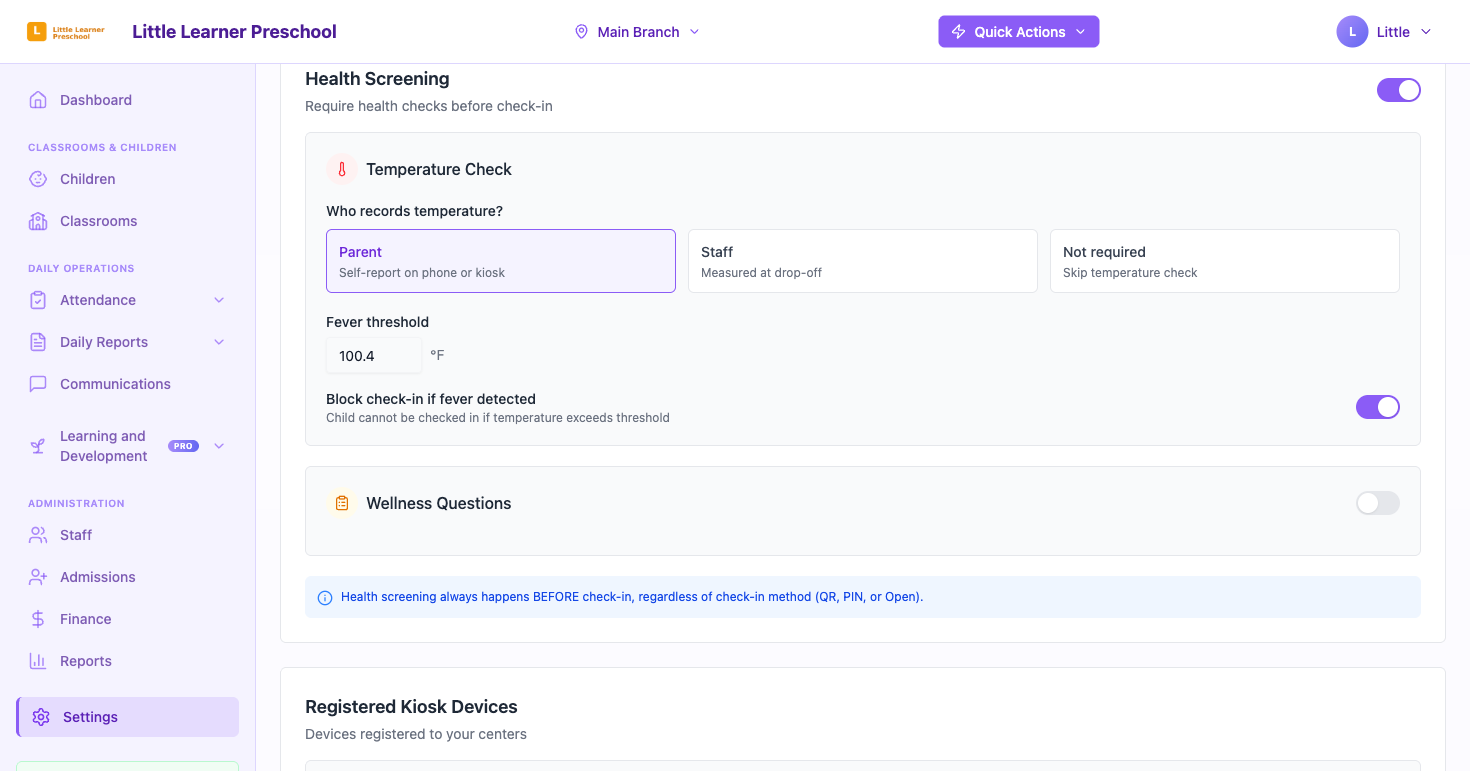
Task: Click the Admissions add-person icon
Action: (38, 577)
